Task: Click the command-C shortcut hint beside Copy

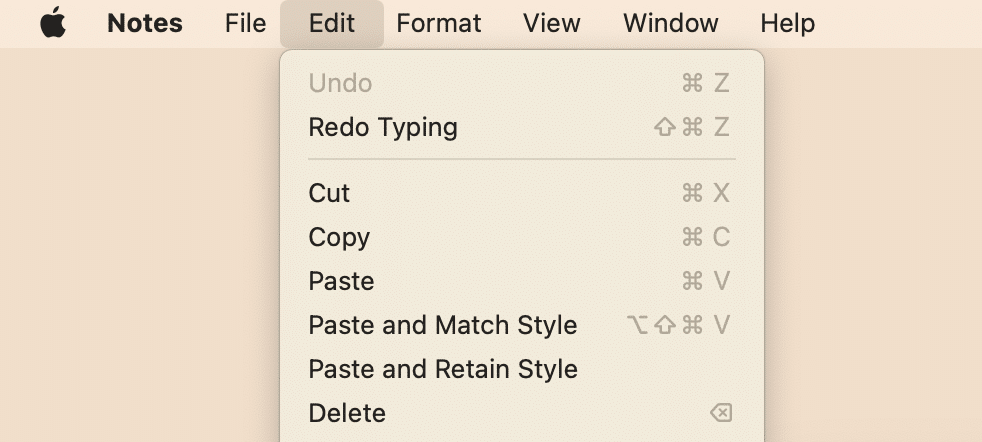Action: pyautogui.click(x=706, y=237)
